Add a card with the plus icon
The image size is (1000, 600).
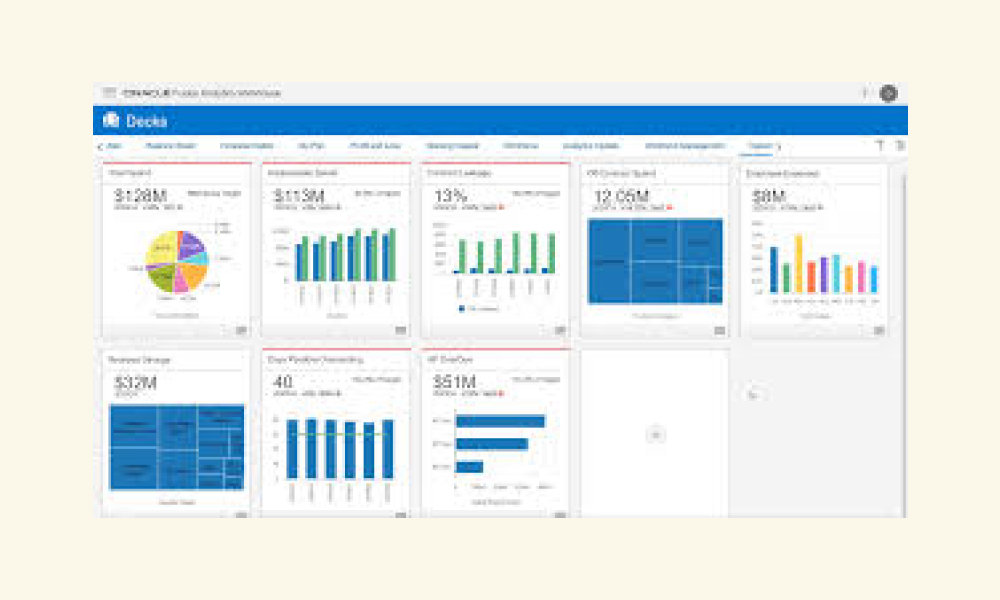(x=656, y=435)
